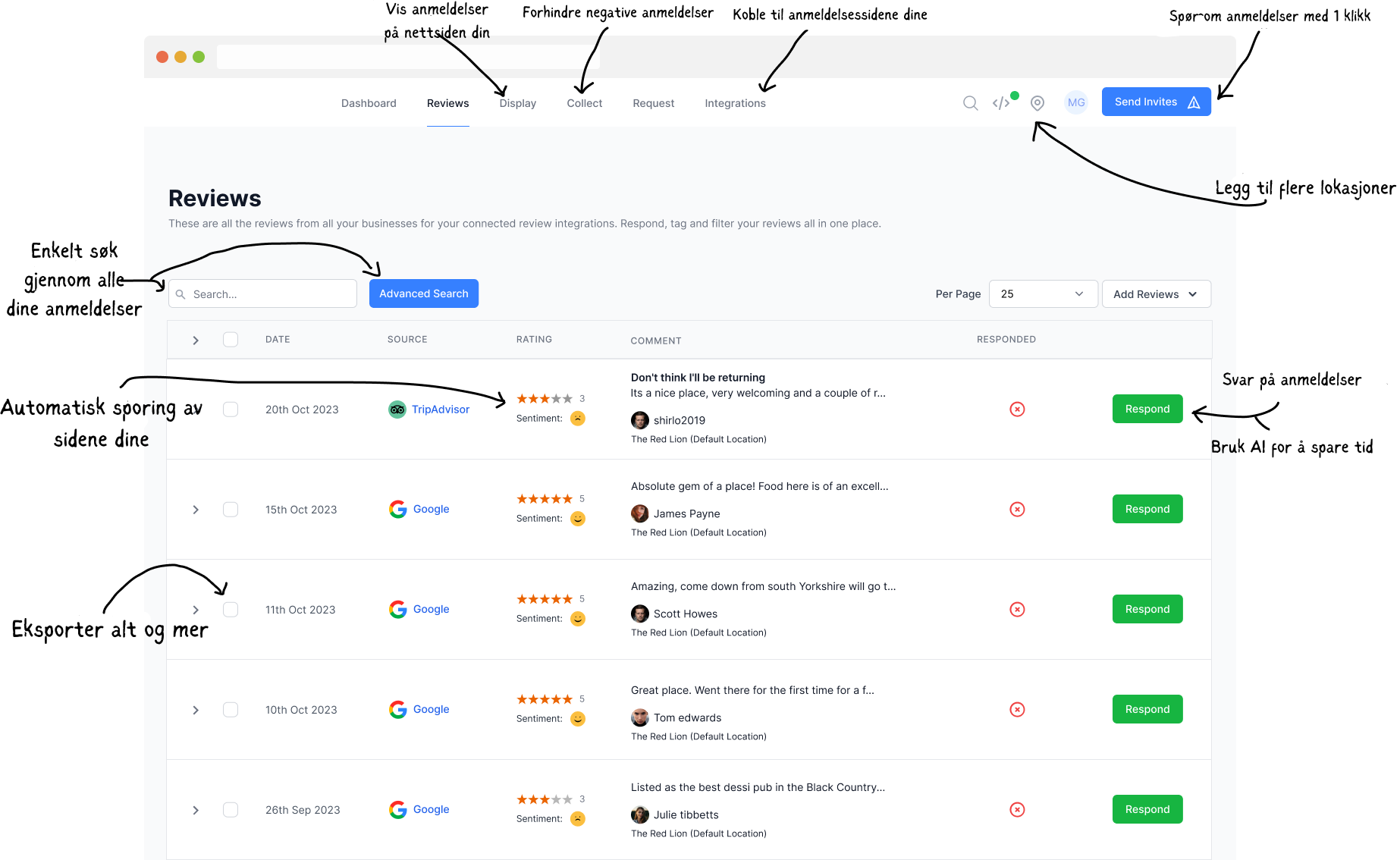Open the Add Reviews dropdown
Image resolution: width=1400 pixels, height=860 pixels.
coord(1156,294)
